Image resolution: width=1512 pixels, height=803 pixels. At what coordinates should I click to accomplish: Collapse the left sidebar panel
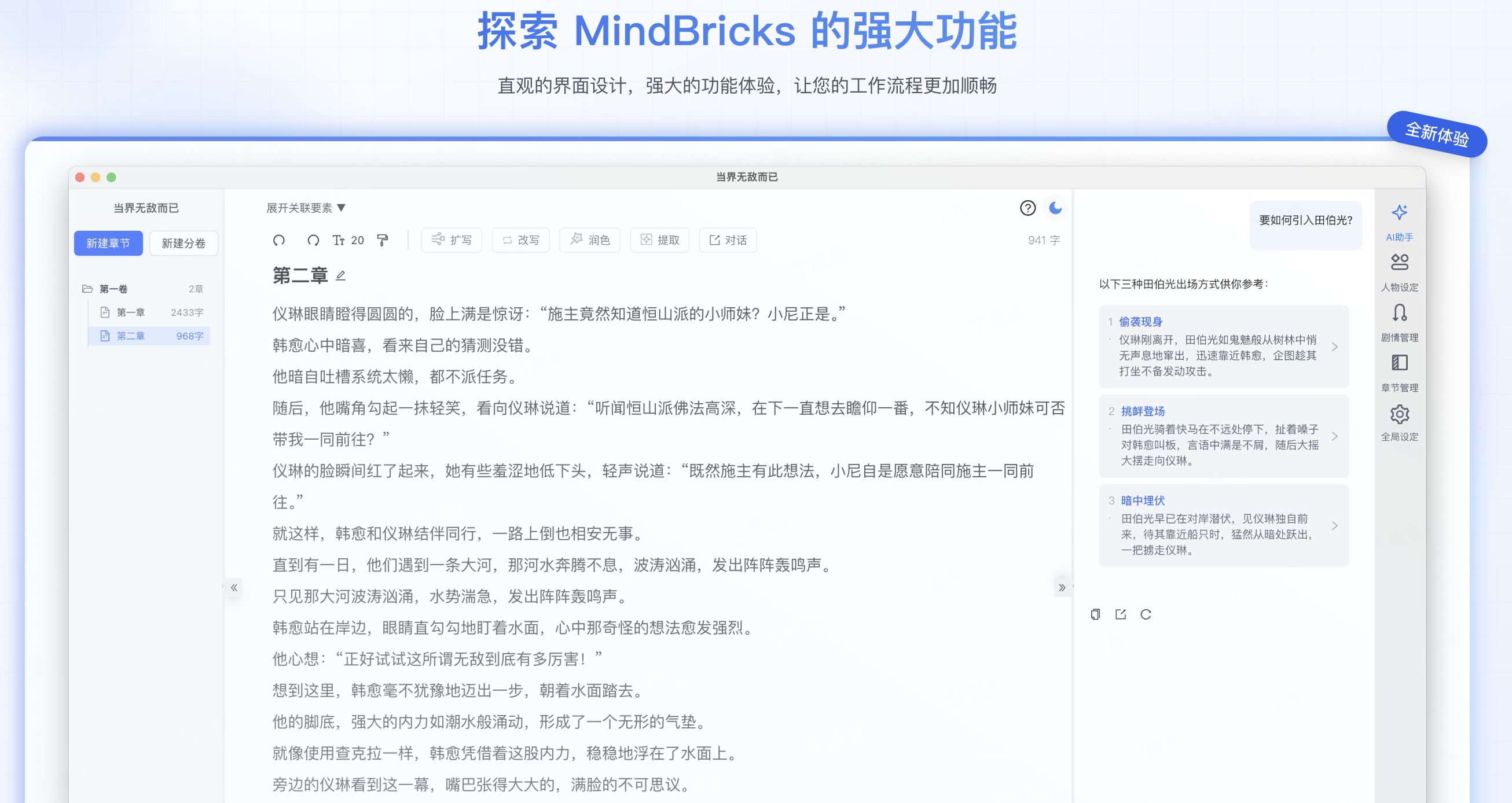[x=234, y=587]
